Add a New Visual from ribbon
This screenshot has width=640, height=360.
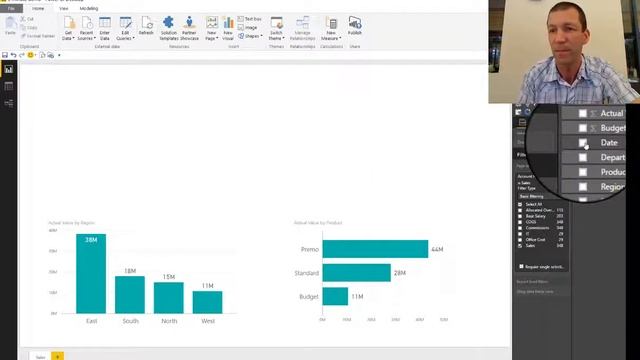click(x=228, y=29)
